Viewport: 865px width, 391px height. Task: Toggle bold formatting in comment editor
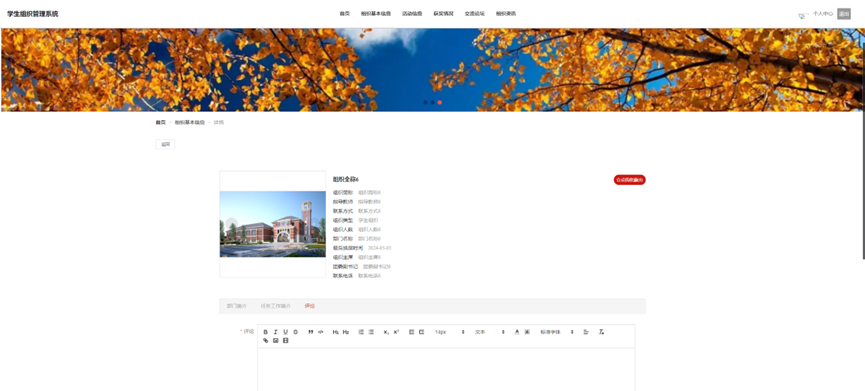(265, 332)
